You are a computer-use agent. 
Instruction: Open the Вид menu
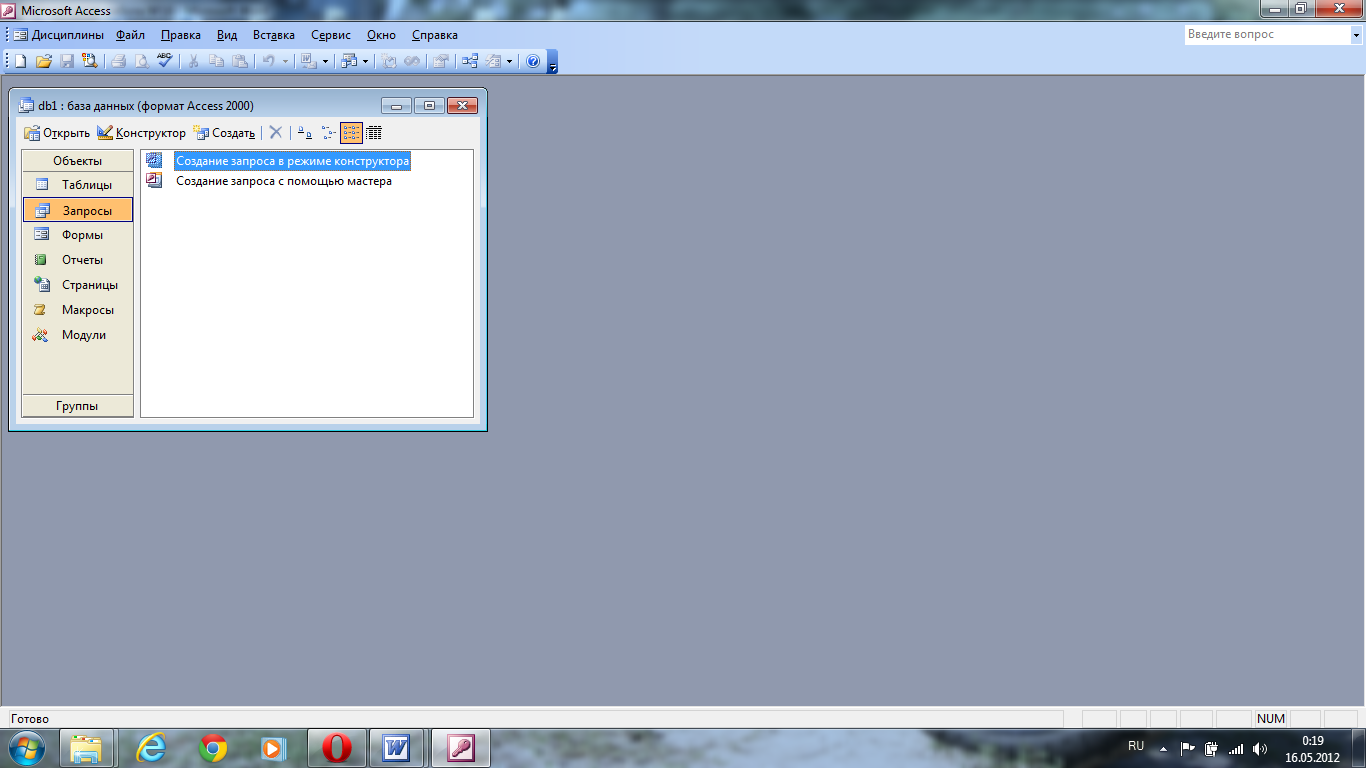tap(227, 35)
